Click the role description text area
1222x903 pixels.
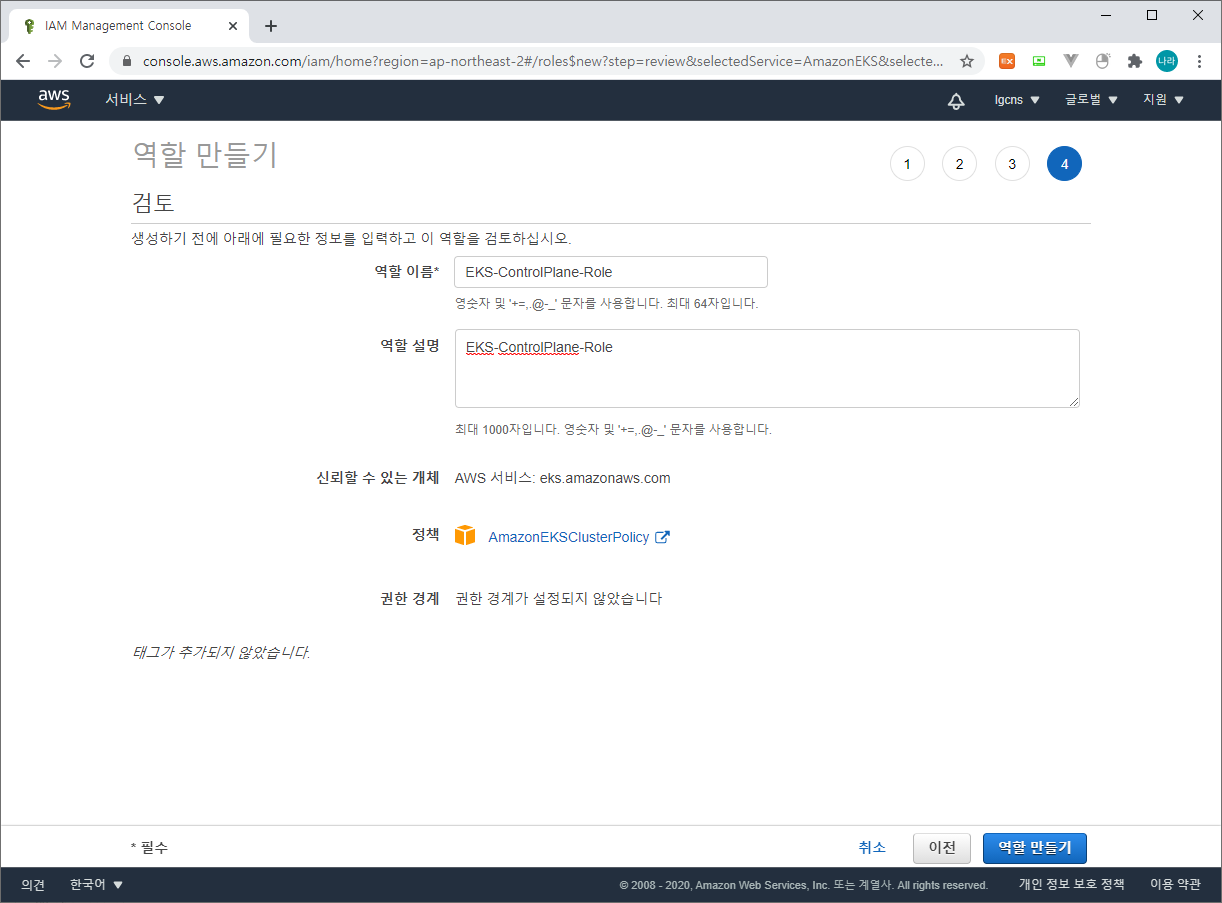[x=767, y=368]
